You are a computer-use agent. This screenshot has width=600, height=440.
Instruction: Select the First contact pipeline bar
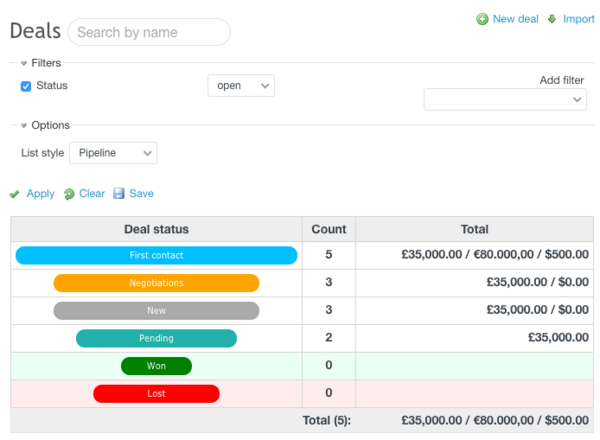156,255
